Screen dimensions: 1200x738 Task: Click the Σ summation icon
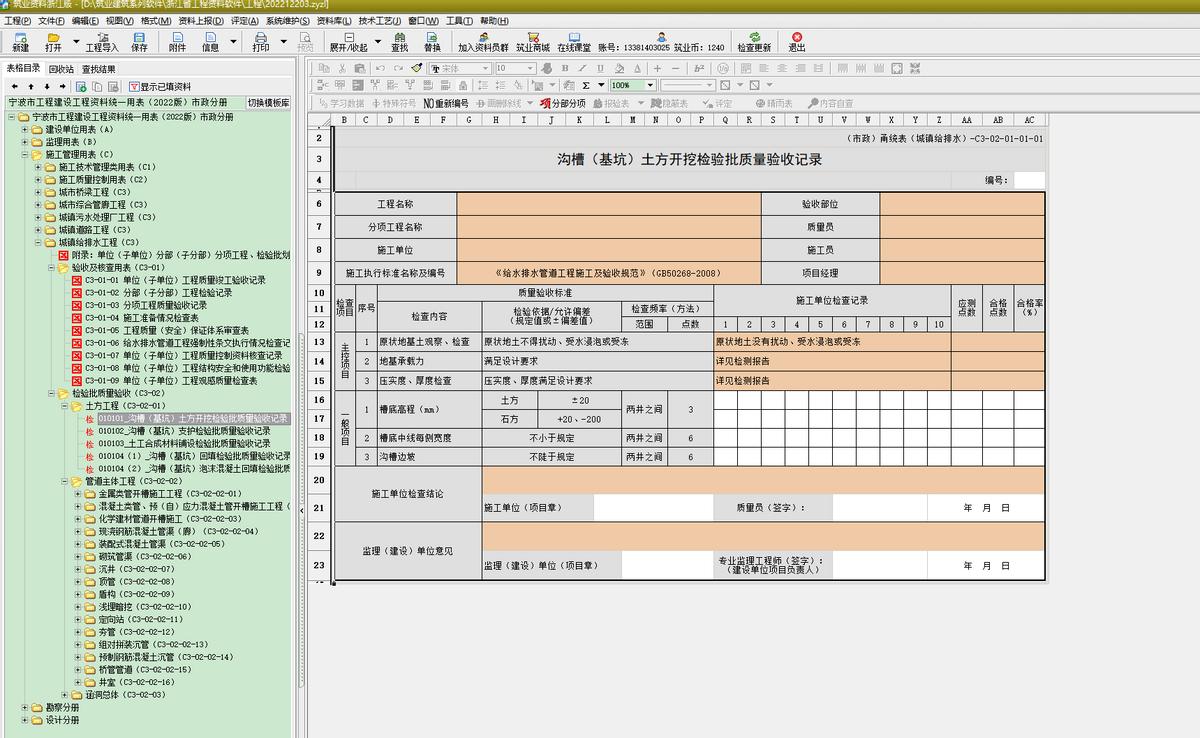click(585, 84)
